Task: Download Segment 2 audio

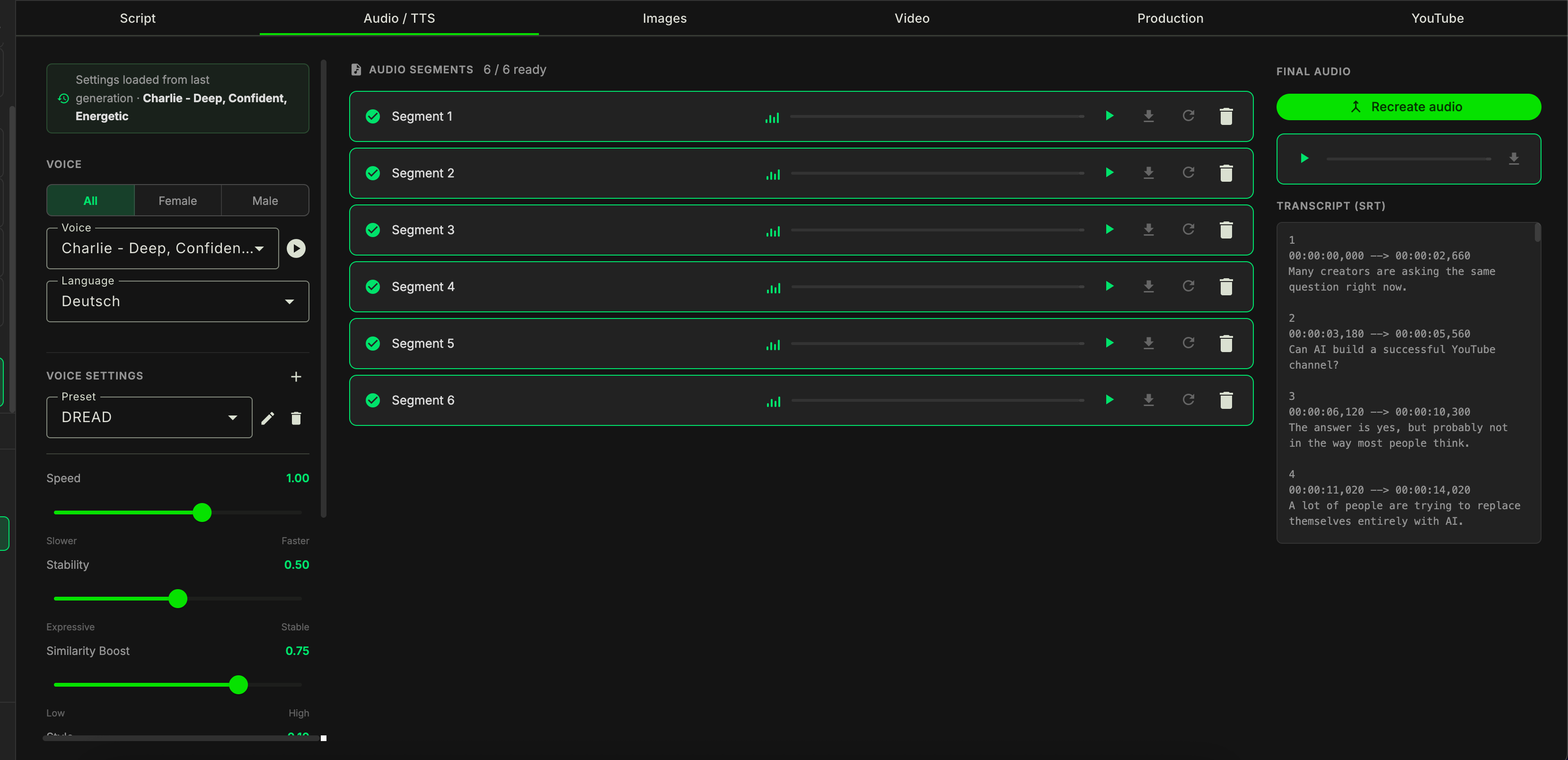Action: click(1149, 173)
